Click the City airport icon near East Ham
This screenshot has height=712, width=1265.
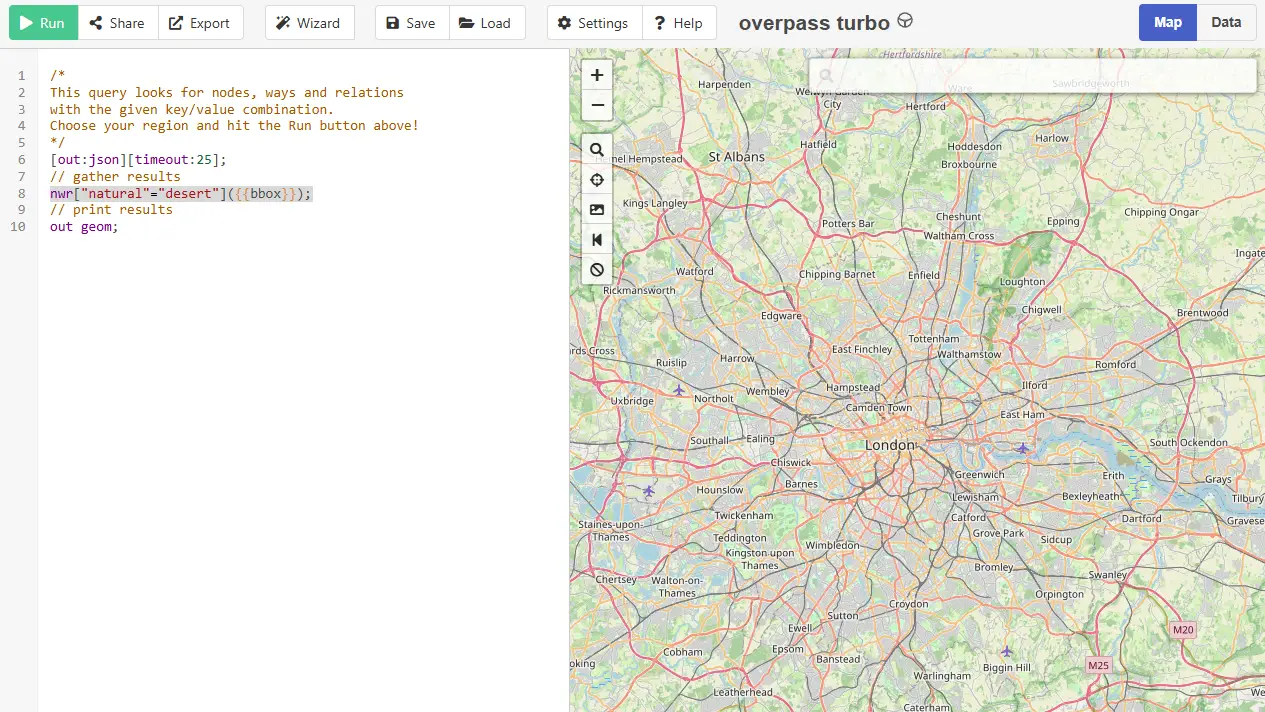(1022, 448)
